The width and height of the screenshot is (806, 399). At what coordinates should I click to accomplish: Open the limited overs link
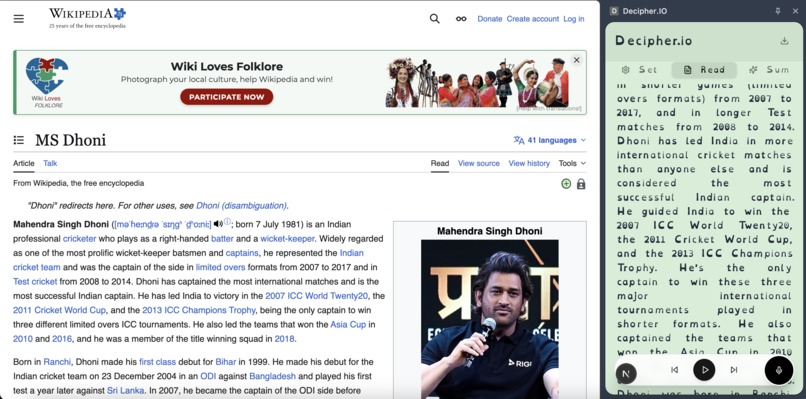click(x=221, y=267)
